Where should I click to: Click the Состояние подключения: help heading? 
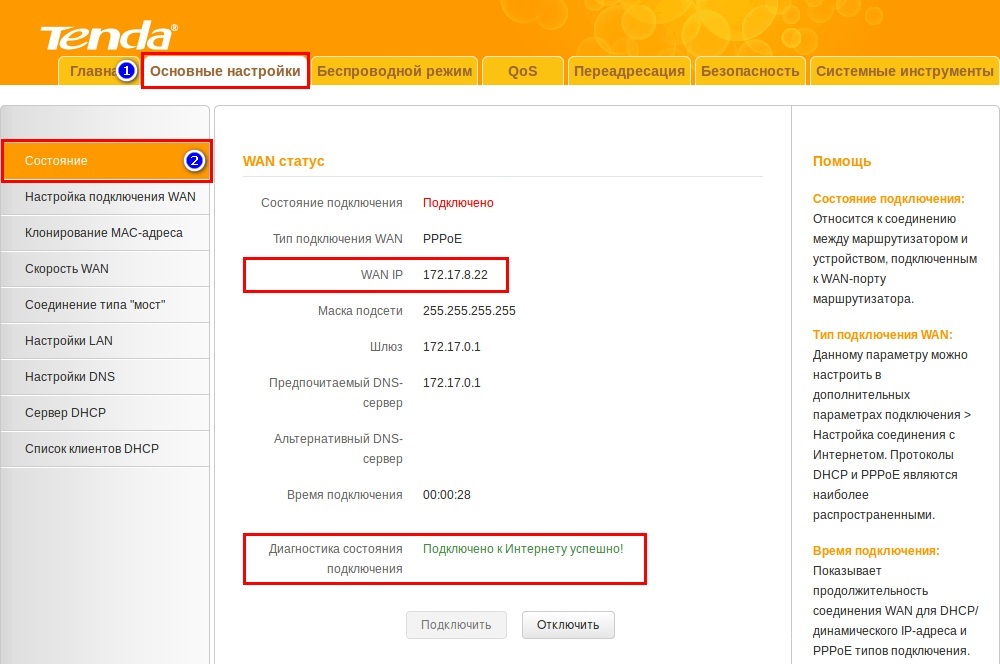(x=888, y=199)
